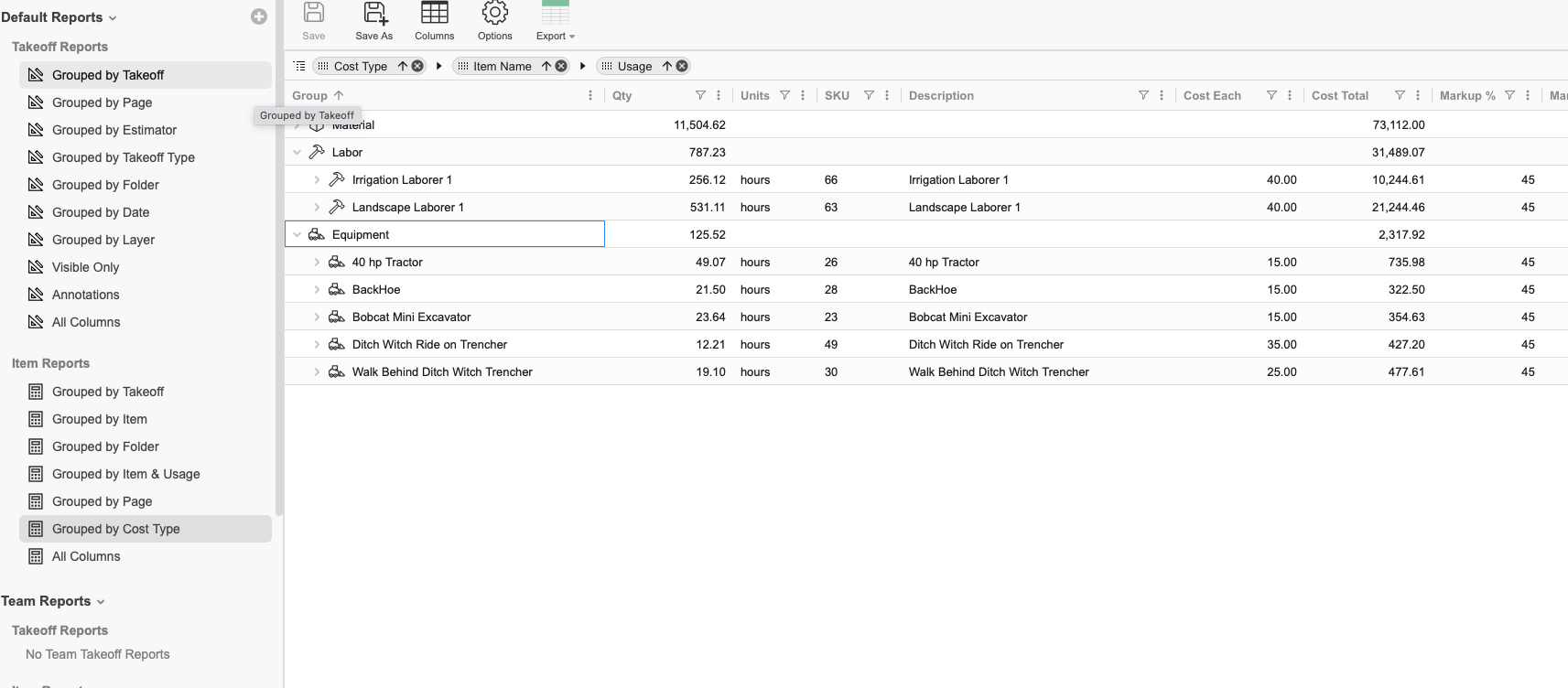
Task: Click the Equipment group vehicle icon
Action: click(x=317, y=234)
